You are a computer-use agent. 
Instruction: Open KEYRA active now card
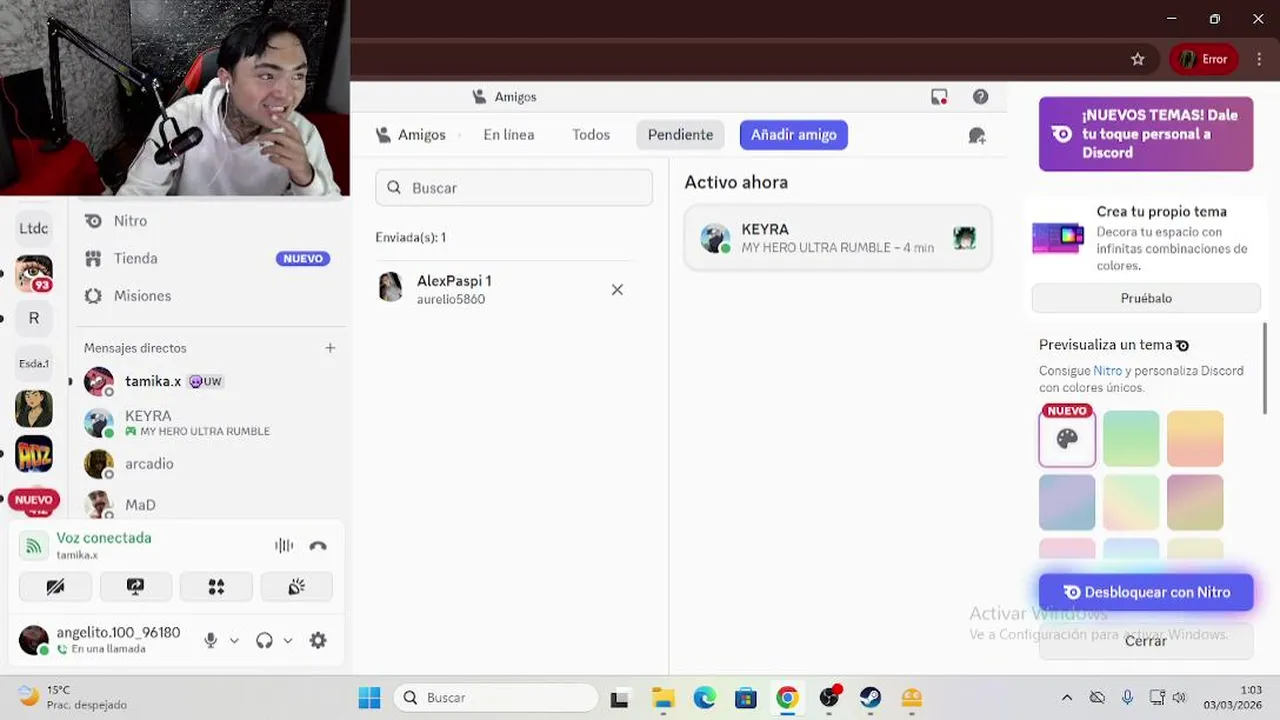pyautogui.click(x=838, y=238)
